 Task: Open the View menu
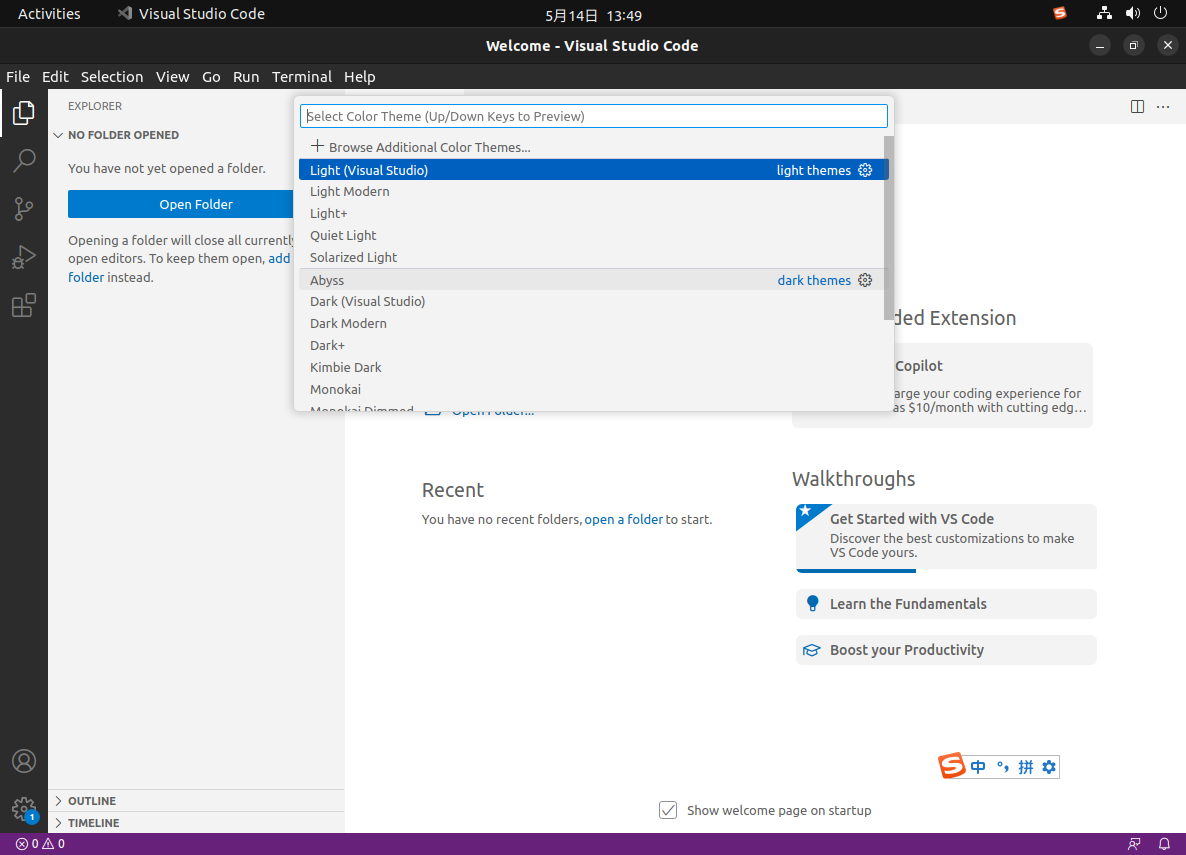pos(172,77)
